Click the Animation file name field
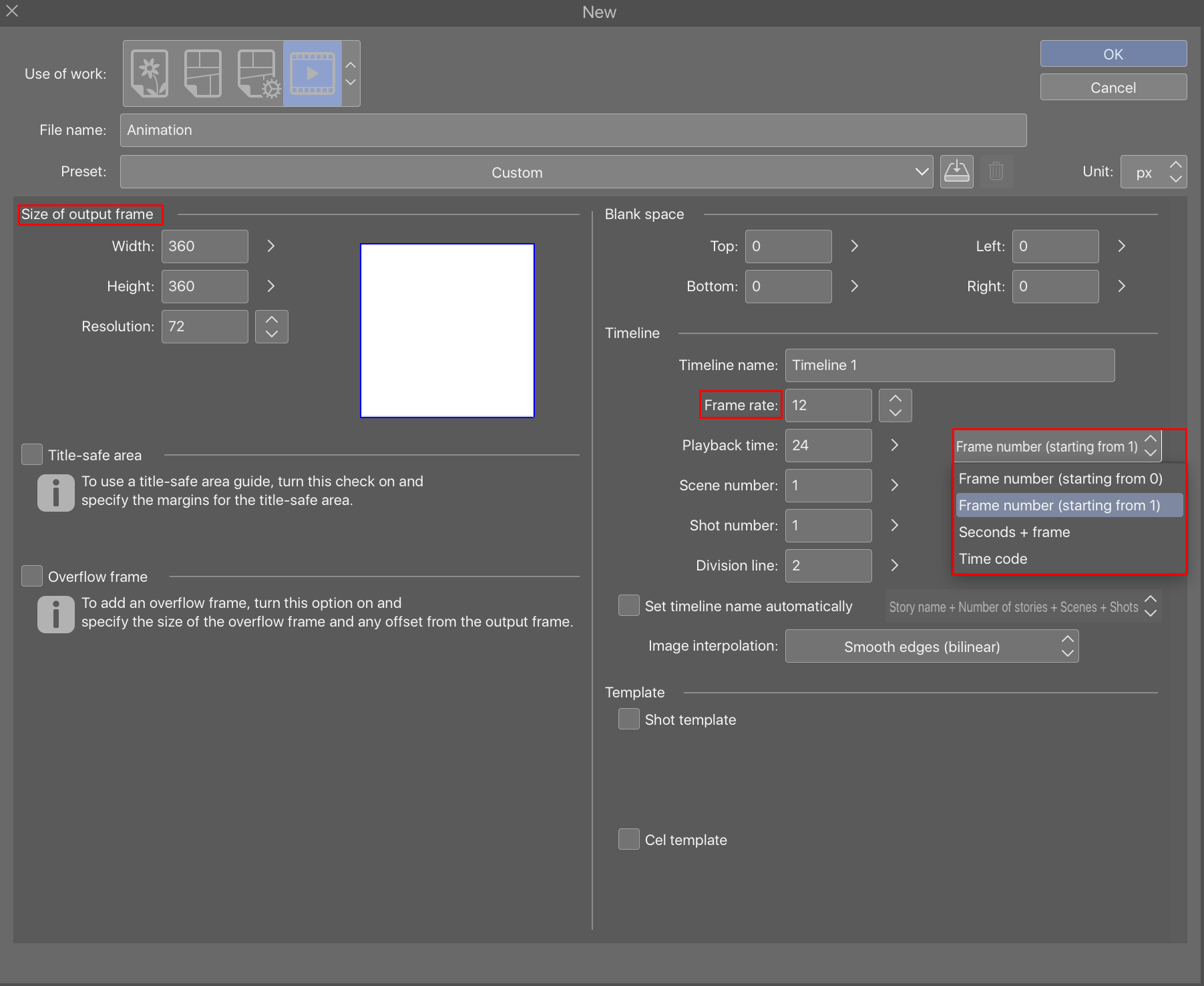Image resolution: width=1204 pixels, height=986 pixels. tap(573, 130)
